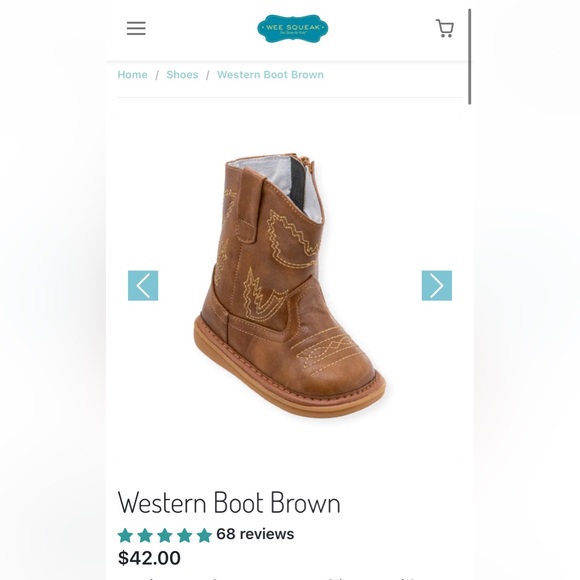Image resolution: width=580 pixels, height=580 pixels.
Task: Click the page's vertical scrollbar
Action: point(470,57)
